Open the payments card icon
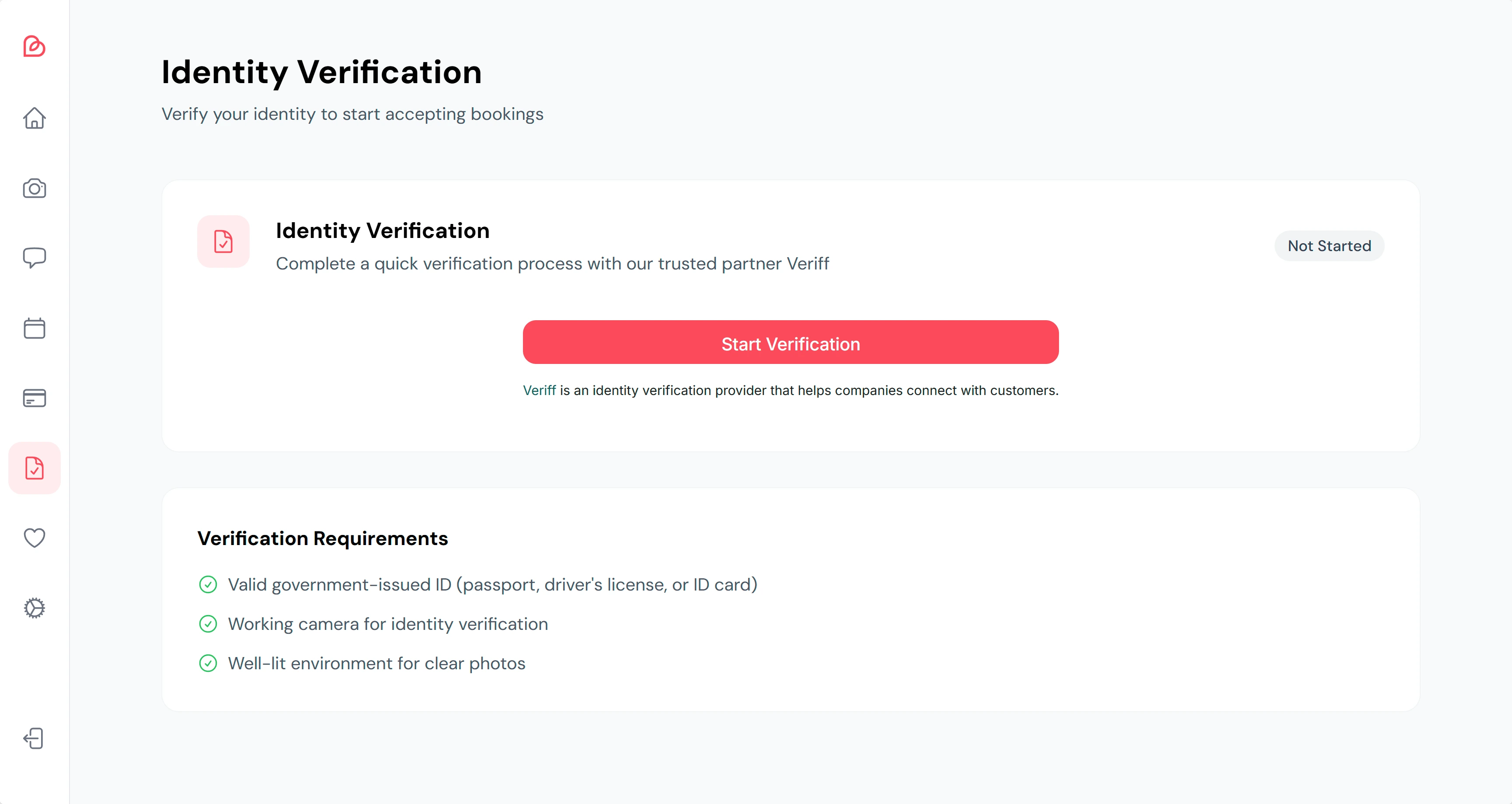 34,398
